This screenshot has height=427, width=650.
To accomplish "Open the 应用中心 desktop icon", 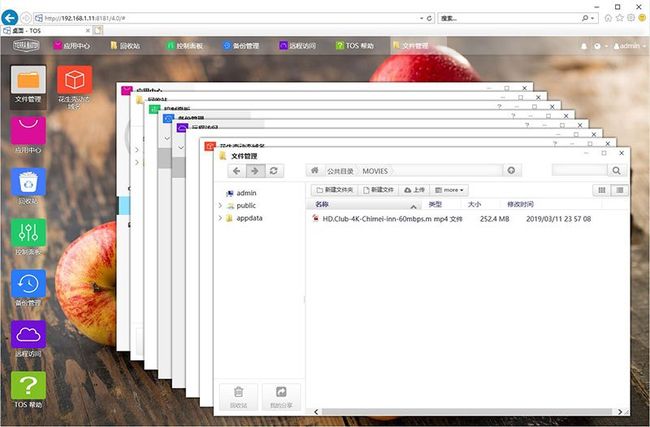I will 28,136.
